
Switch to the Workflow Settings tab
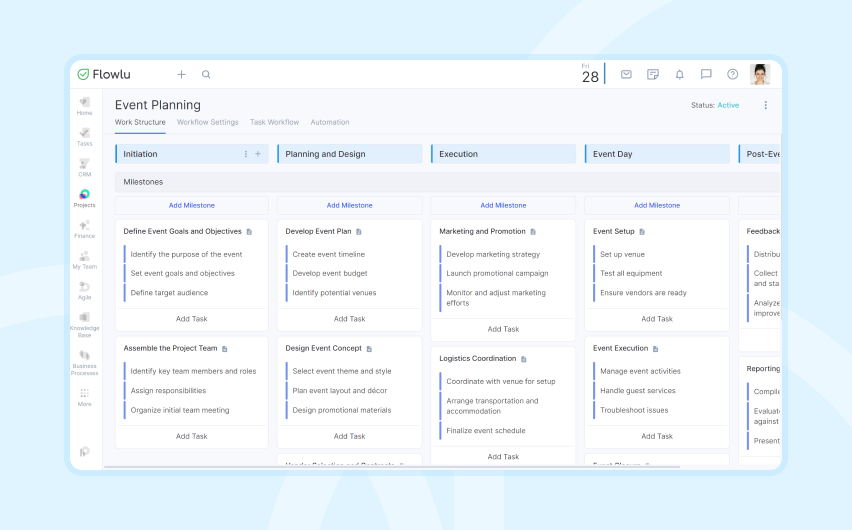(x=208, y=122)
